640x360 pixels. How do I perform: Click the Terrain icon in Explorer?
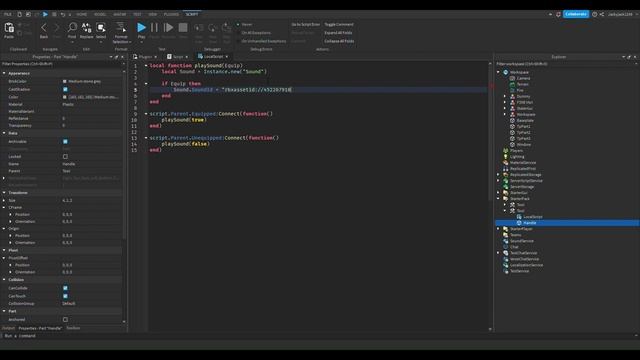tap(512, 84)
